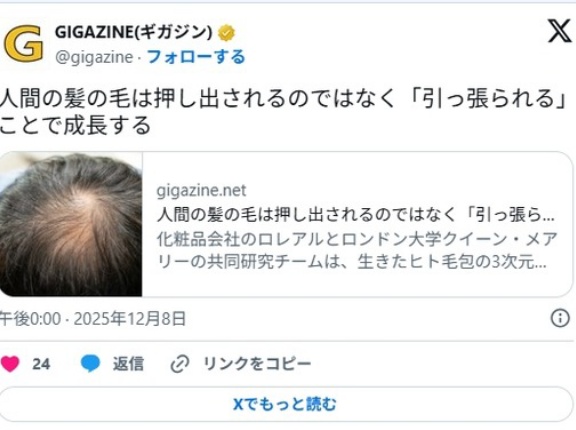The width and height of the screenshot is (576, 430).
Task: Follow GIGAZINE via フォローする link
Action: pyautogui.click(x=196, y=57)
